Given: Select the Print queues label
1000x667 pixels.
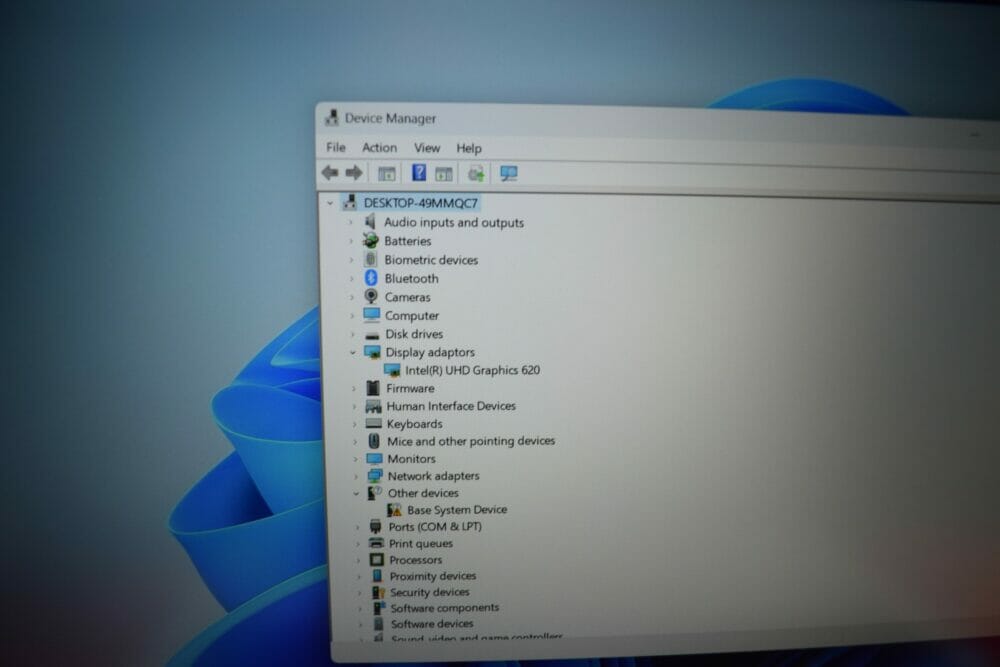Looking at the screenshot, I should click(x=421, y=543).
